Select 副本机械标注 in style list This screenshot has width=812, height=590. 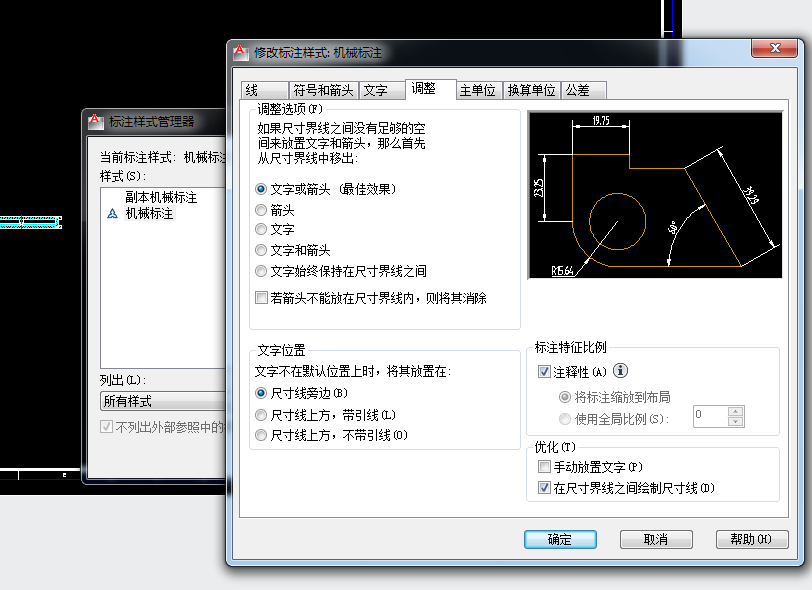pos(161,198)
